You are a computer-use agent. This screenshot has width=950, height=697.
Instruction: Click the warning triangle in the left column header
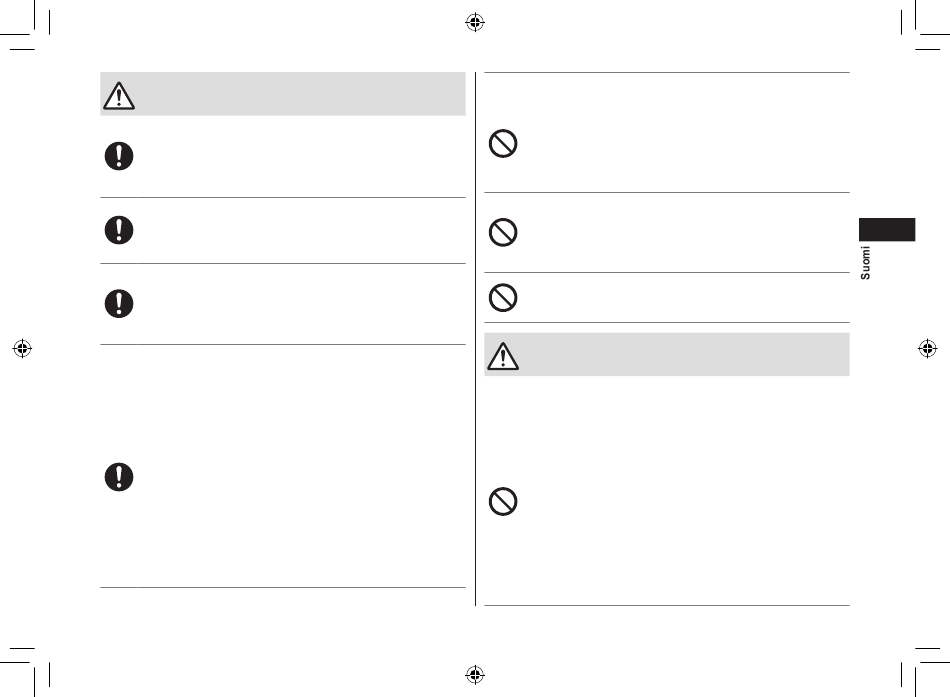tap(119, 96)
